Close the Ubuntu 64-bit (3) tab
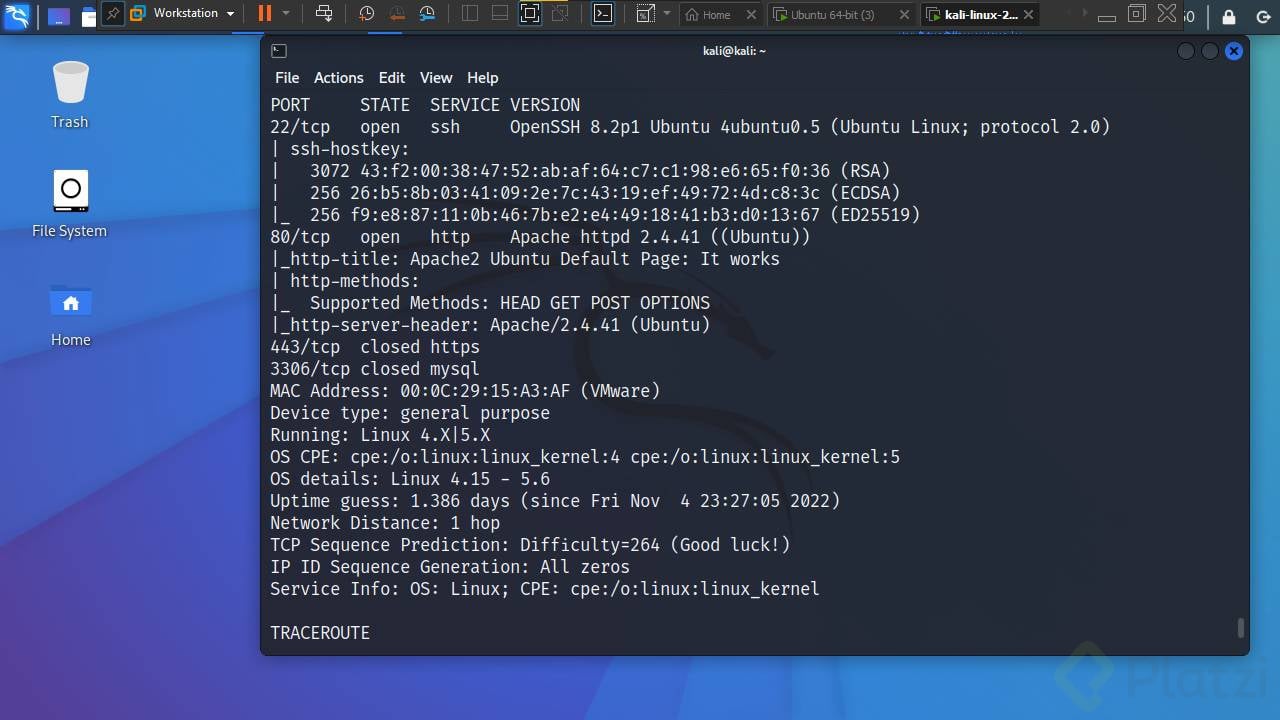The height and width of the screenshot is (720, 1280). point(904,14)
